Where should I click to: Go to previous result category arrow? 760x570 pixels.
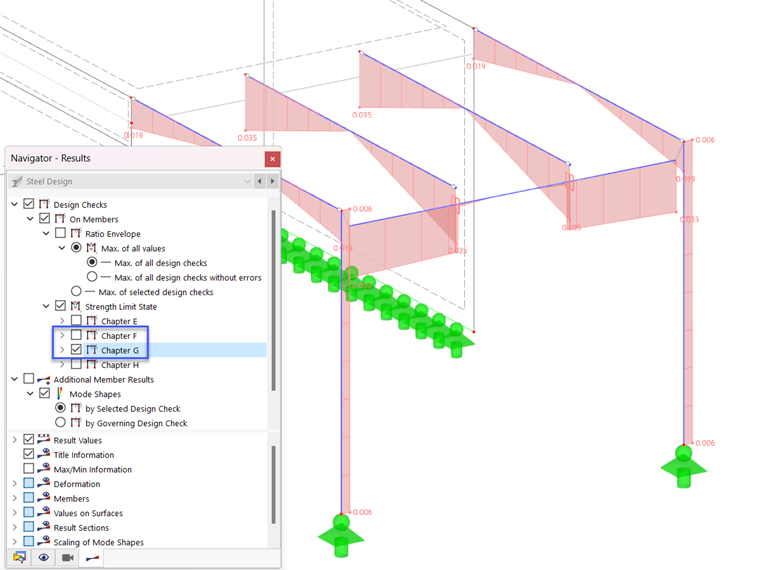tap(260, 181)
